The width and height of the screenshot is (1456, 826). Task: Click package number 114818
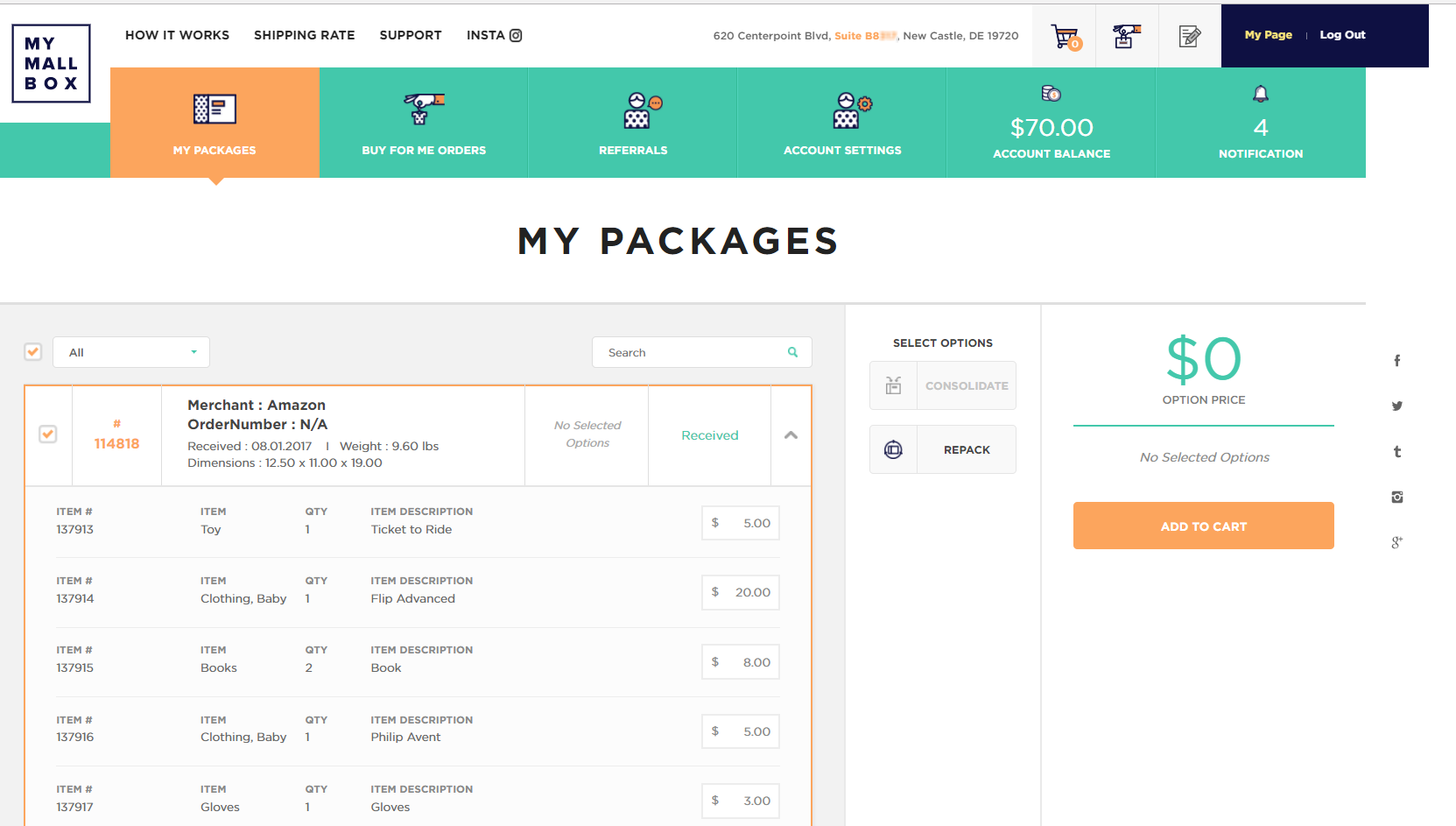[x=116, y=443]
